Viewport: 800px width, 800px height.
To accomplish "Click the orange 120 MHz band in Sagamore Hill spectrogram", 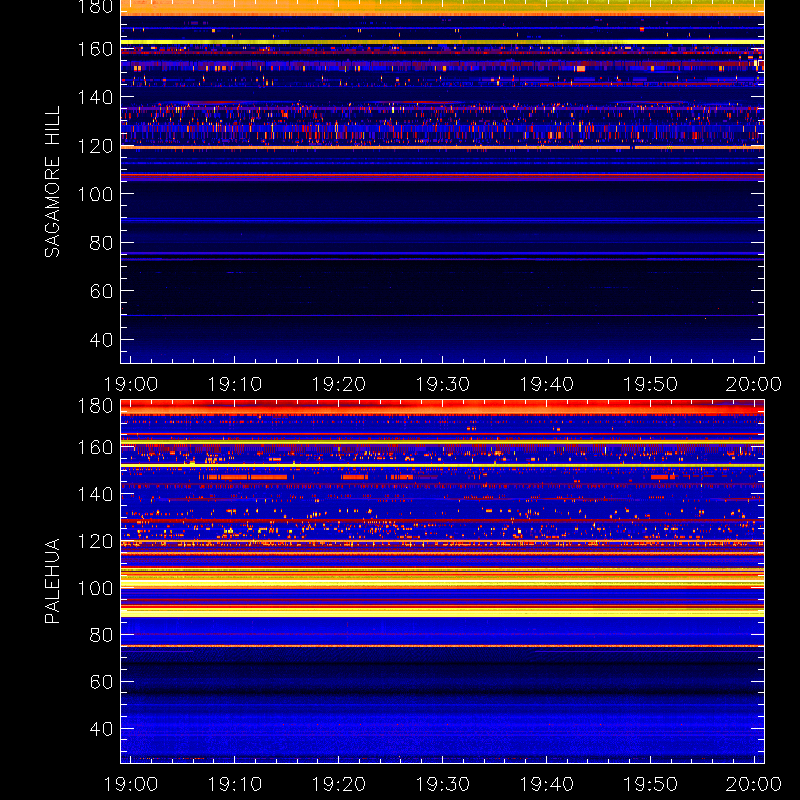I will 442,147.
